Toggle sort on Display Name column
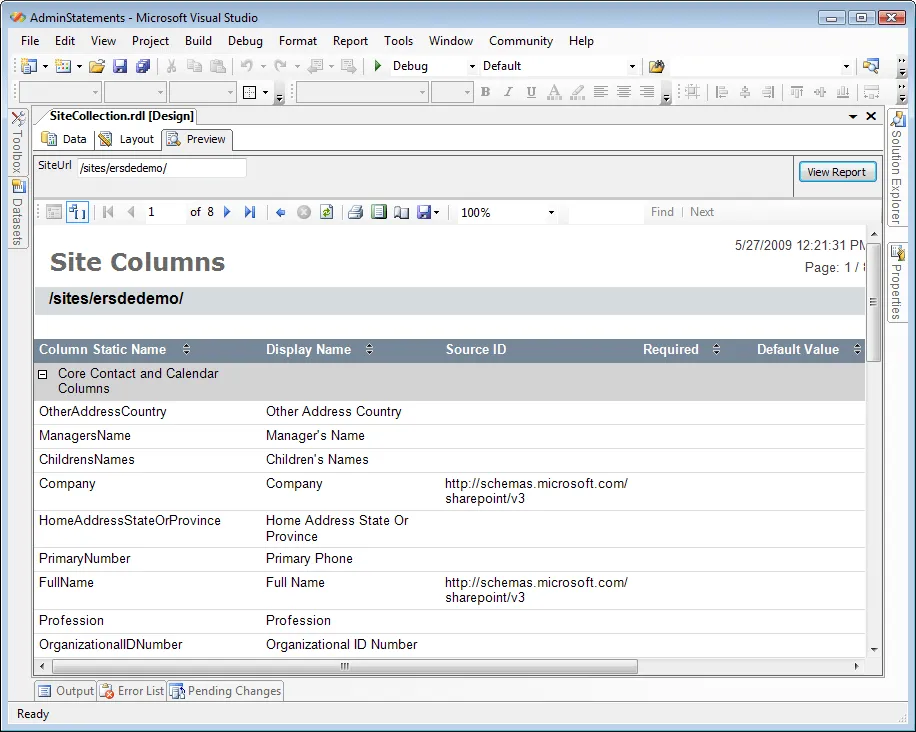 pyautogui.click(x=369, y=350)
